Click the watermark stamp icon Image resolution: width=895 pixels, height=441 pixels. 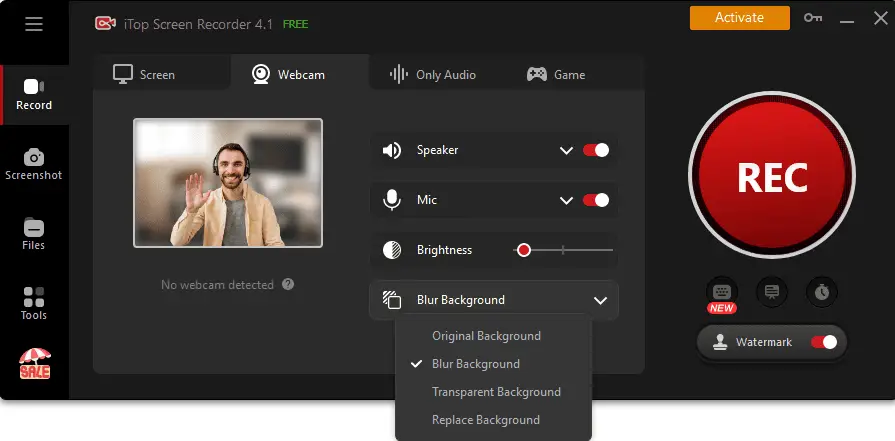tap(720, 342)
